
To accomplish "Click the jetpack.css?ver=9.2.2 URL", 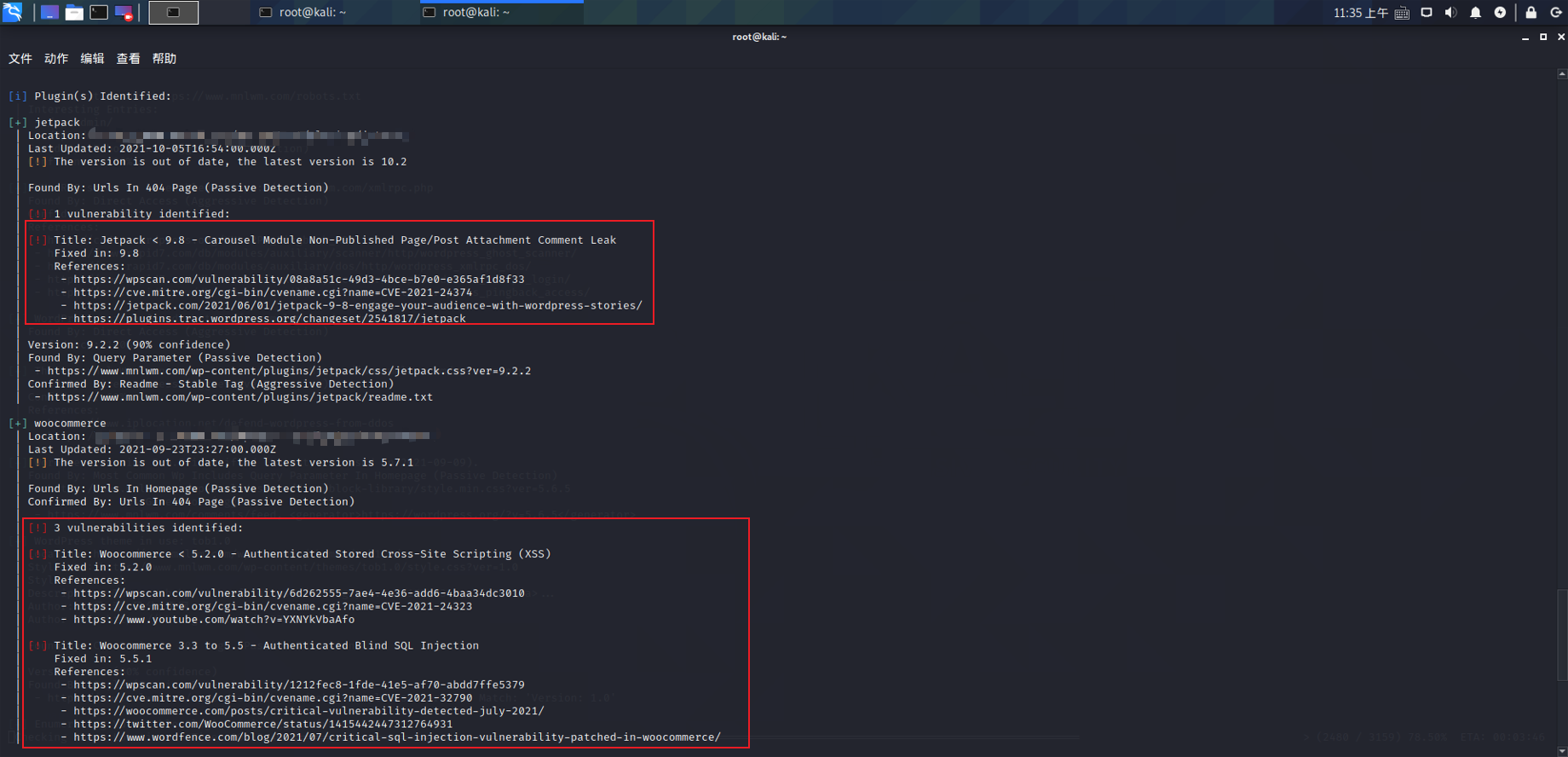I will [x=289, y=371].
